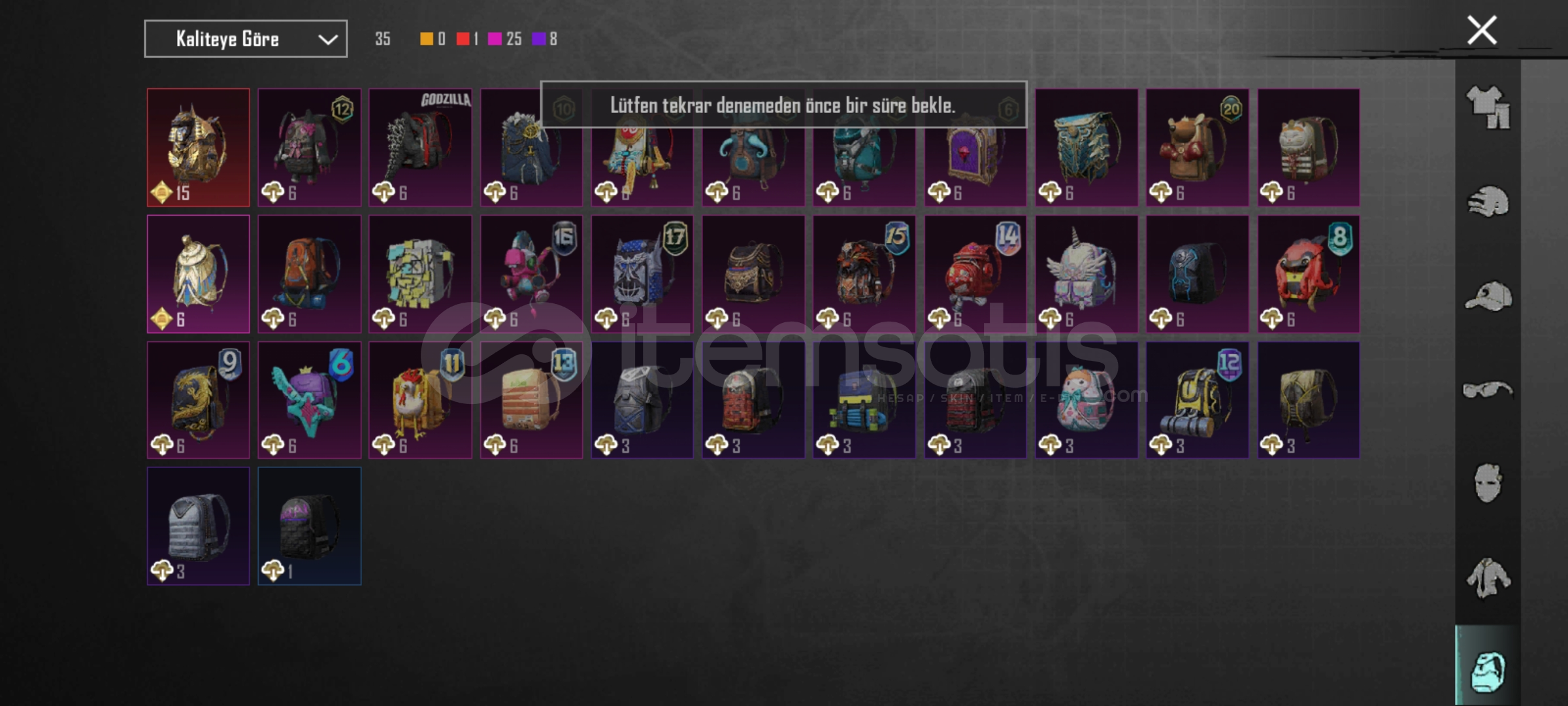Select the face mask category icon
This screenshot has height=706, width=1568.
coord(1488,483)
